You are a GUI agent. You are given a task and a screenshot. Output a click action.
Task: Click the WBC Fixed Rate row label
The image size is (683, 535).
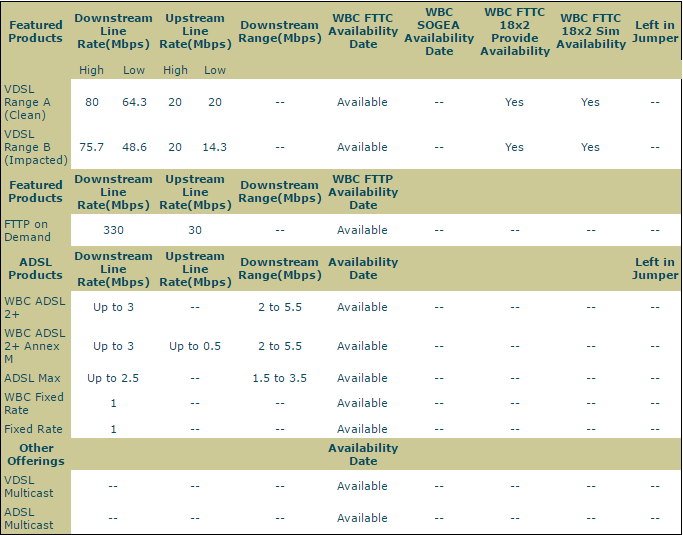tap(34, 403)
